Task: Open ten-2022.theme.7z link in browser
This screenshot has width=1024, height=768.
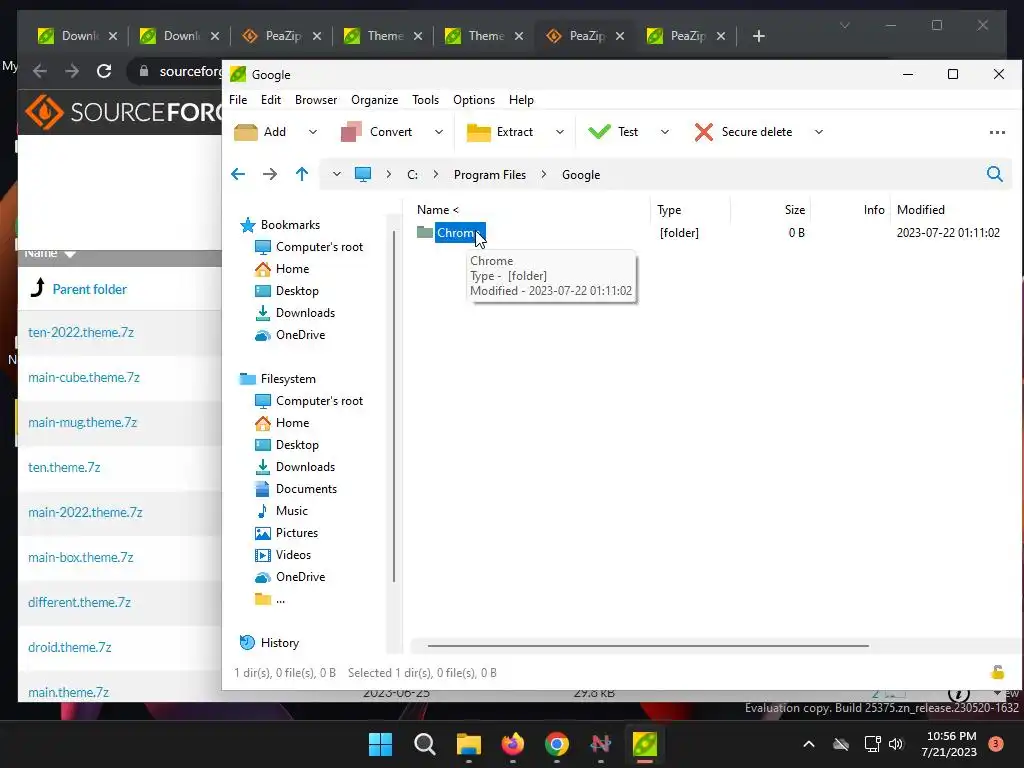Action: pos(81,332)
